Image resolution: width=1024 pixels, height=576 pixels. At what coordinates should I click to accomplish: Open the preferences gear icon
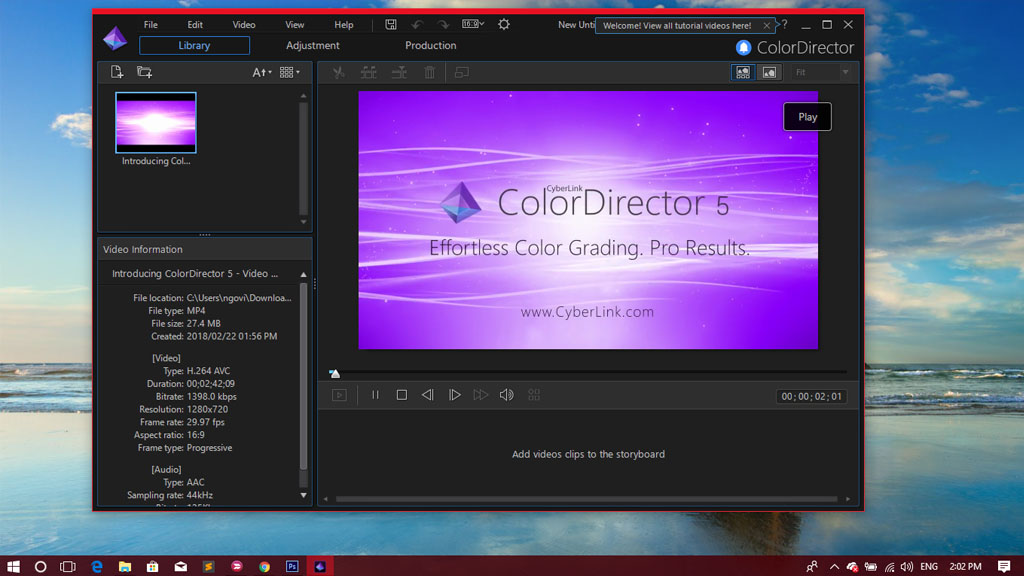pyautogui.click(x=503, y=24)
